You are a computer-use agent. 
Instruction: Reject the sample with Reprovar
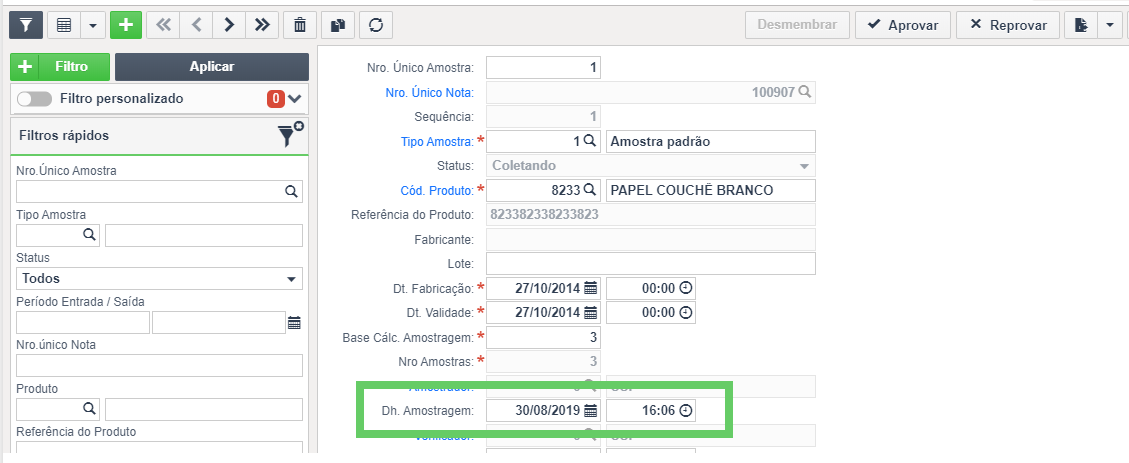tap(1008, 25)
